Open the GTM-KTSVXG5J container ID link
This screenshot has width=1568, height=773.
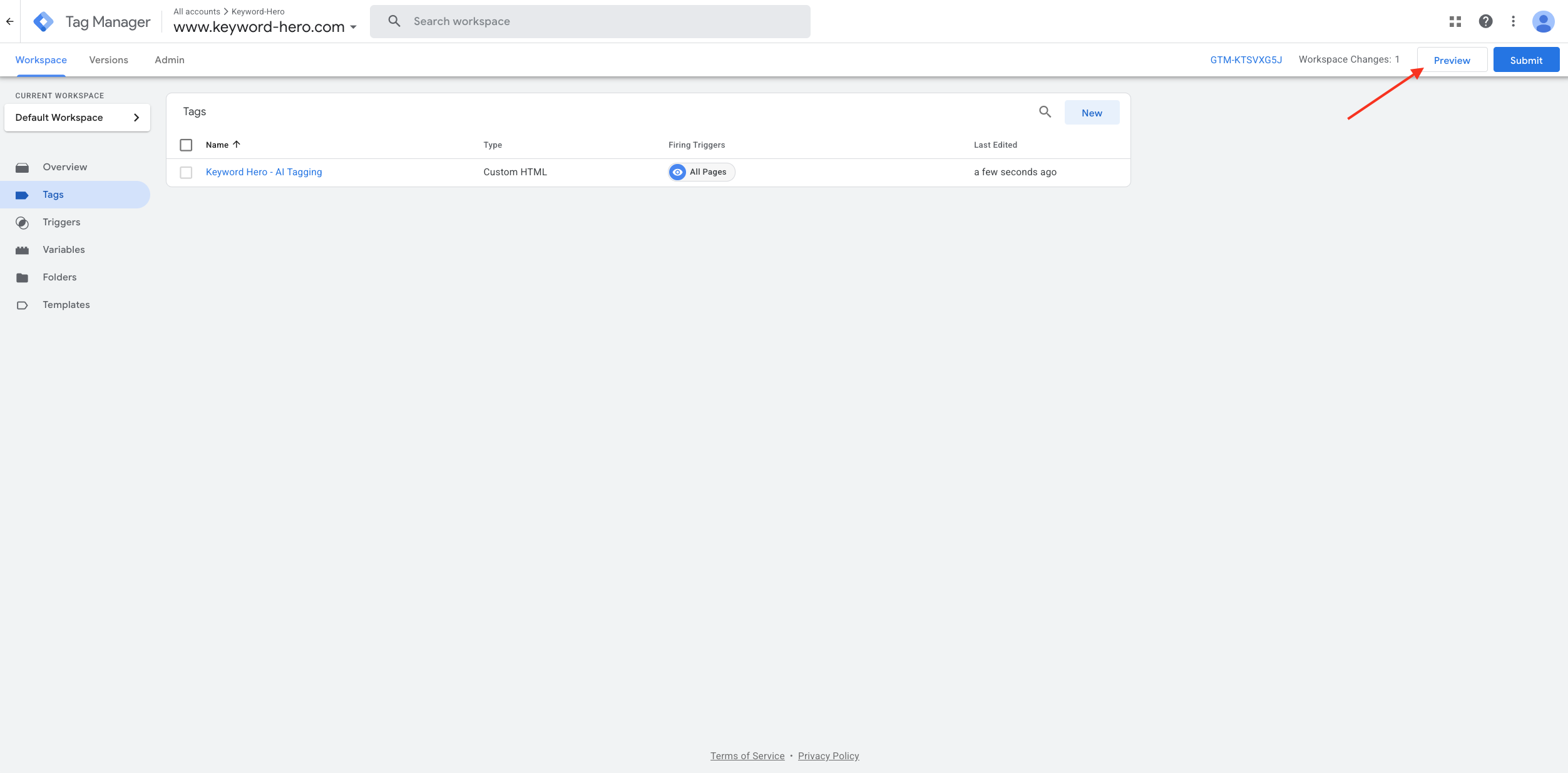[1246, 60]
